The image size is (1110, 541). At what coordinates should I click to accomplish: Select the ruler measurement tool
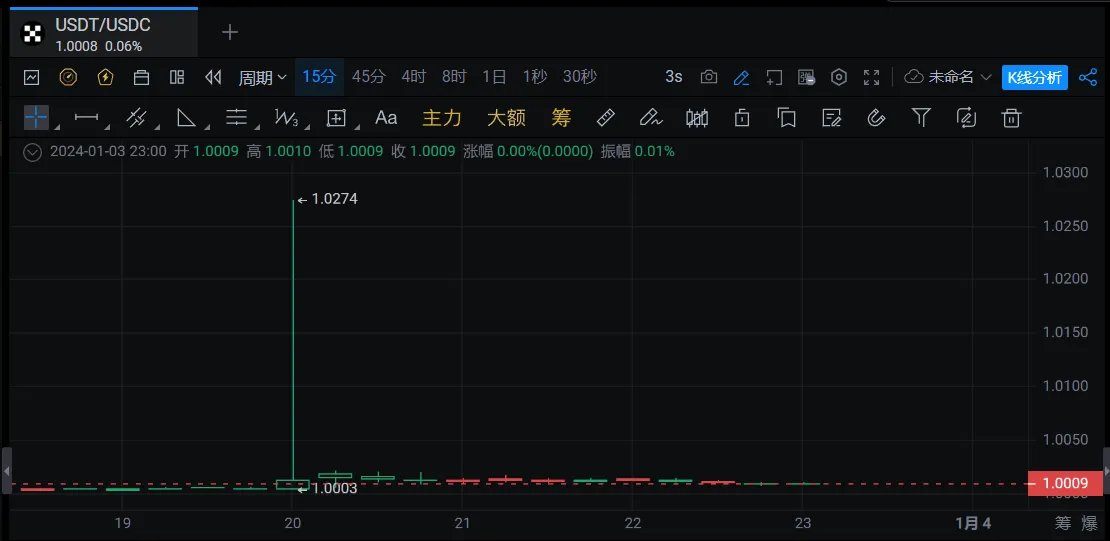606,118
